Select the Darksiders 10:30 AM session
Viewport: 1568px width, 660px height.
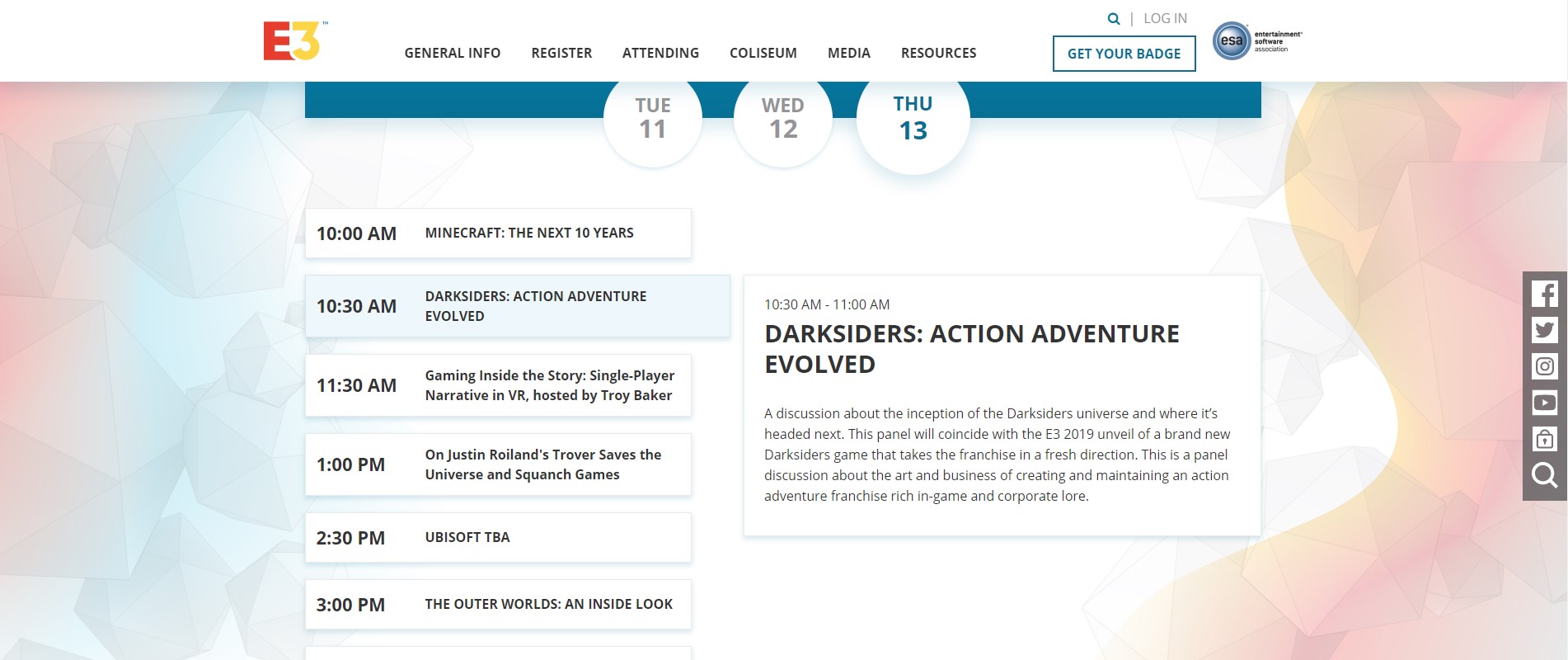(x=518, y=306)
